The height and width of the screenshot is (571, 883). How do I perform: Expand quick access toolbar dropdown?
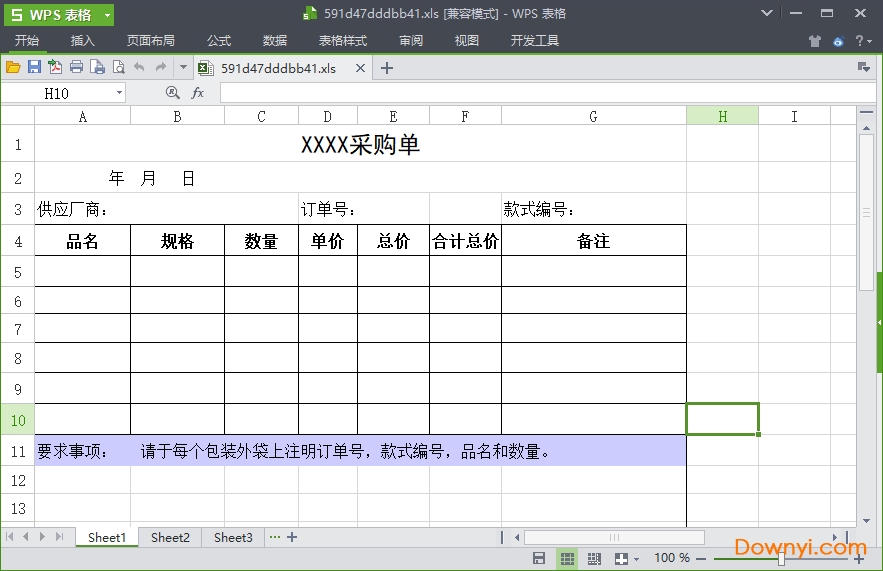[183, 68]
